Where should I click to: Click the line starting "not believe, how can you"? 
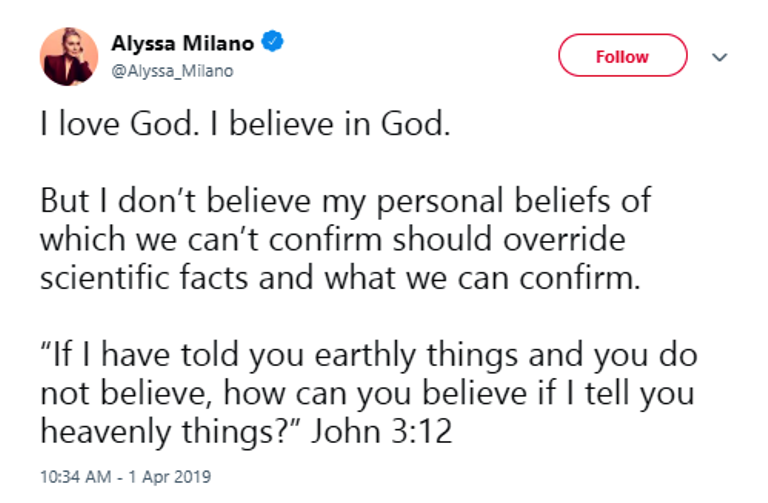pyautogui.click(x=367, y=395)
